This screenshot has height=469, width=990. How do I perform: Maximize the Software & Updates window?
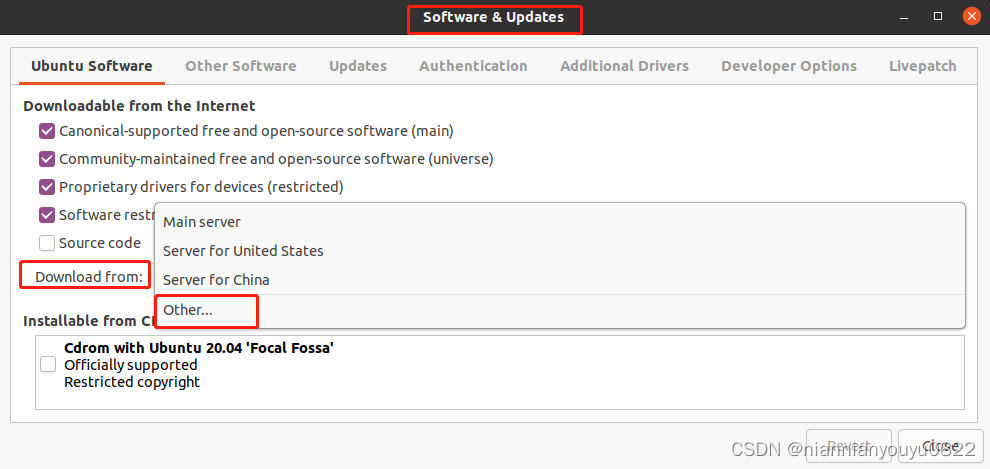click(938, 17)
